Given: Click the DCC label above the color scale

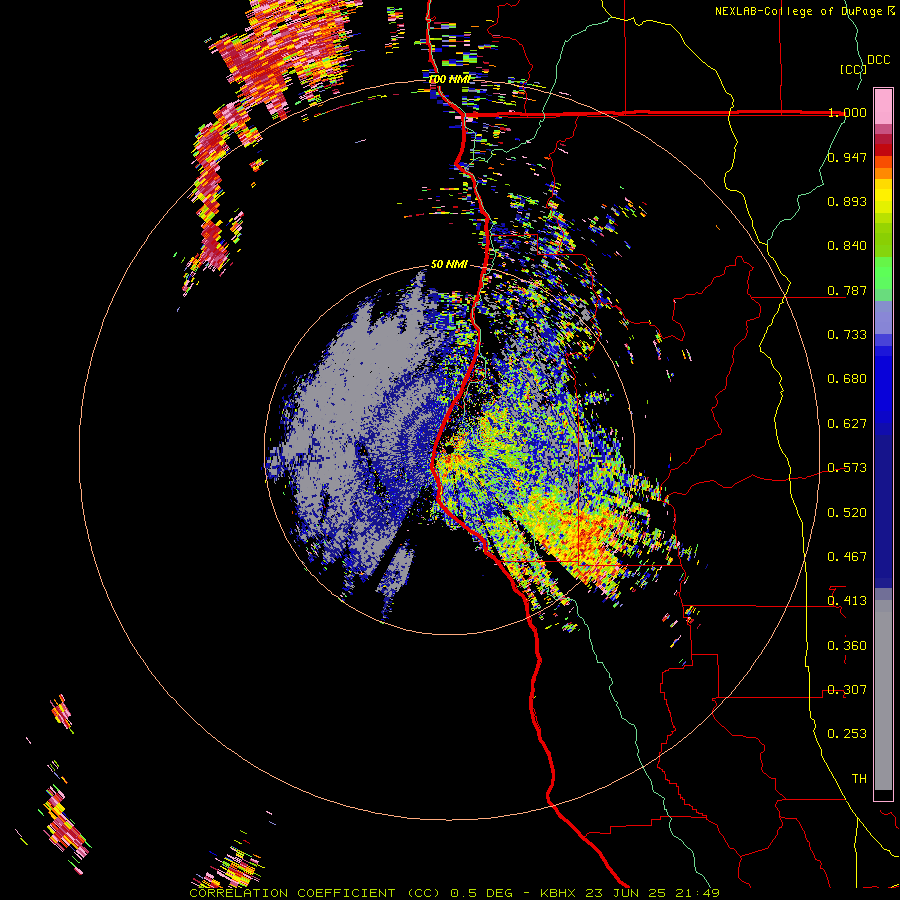Looking at the screenshot, I should click(878, 60).
